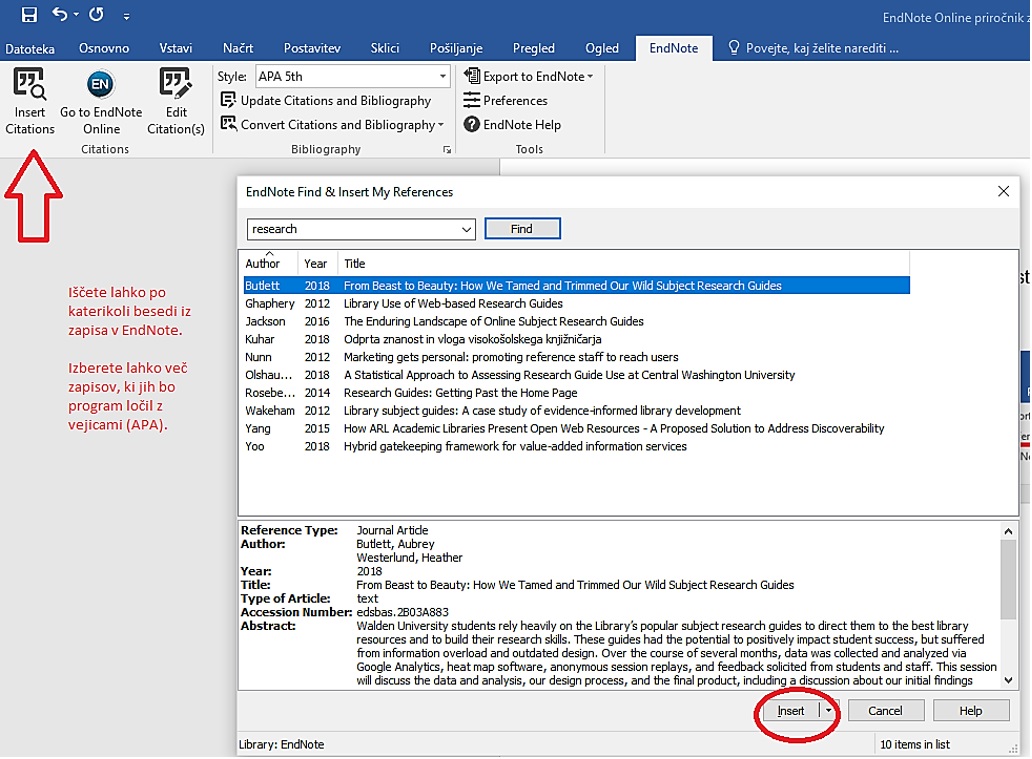
Task: Click the '10 items in list' status text
Action: [915, 744]
